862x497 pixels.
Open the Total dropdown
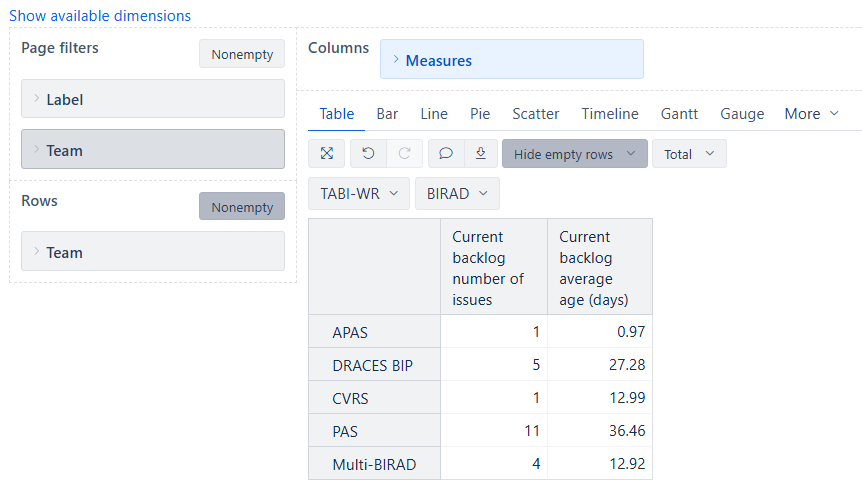coord(689,154)
